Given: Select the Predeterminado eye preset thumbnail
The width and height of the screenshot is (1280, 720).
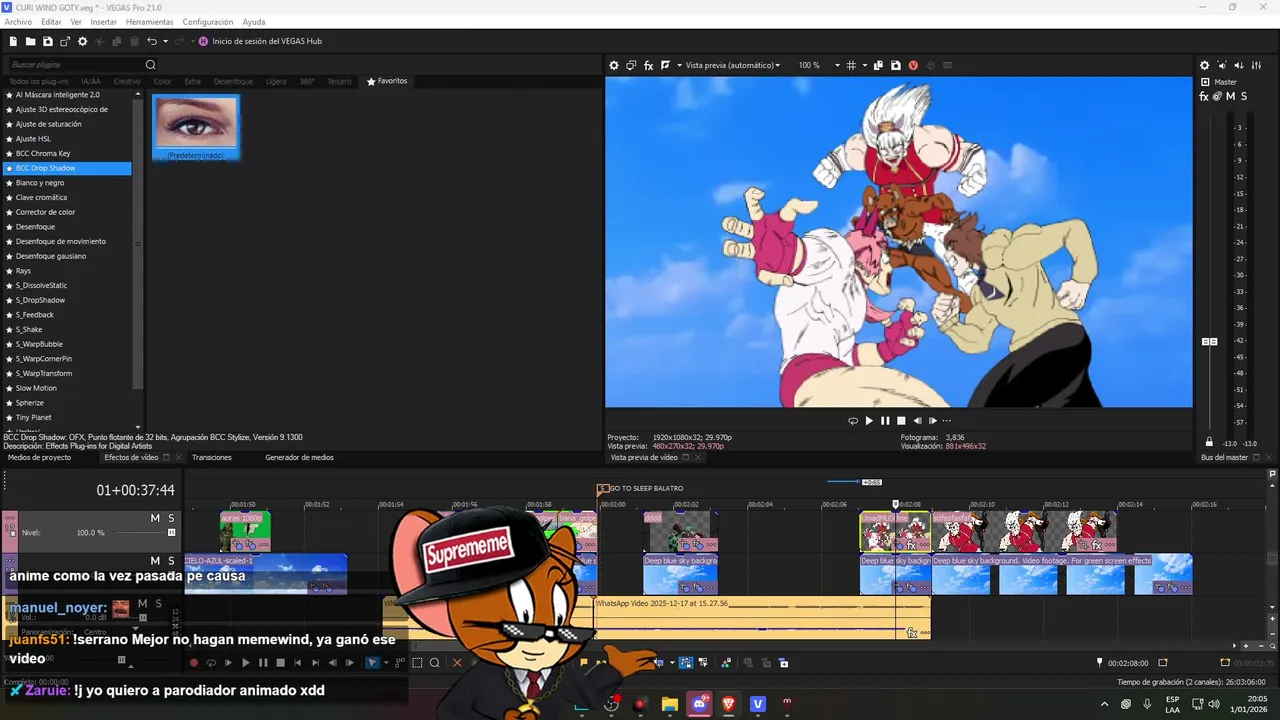Looking at the screenshot, I should click(196, 127).
